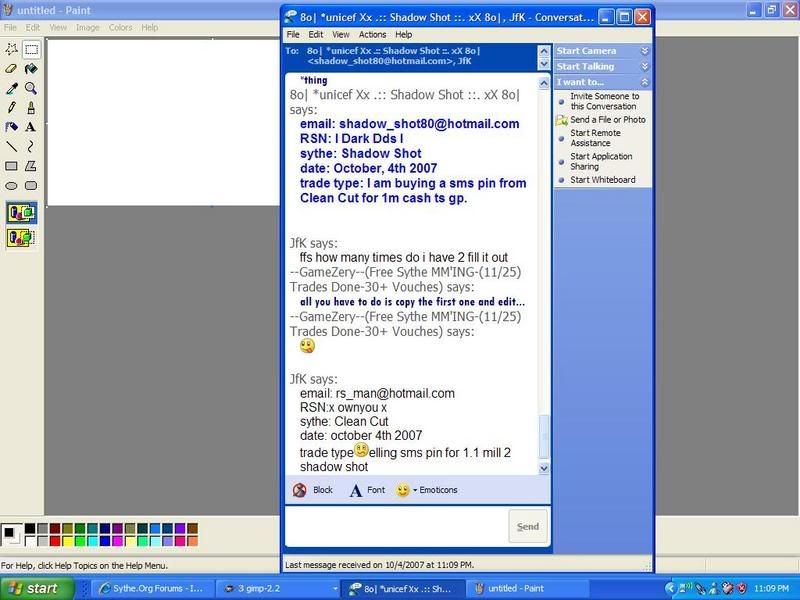Select the Rectangle shape tool
Viewport: 800px width, 600px height.
click(x=11, y=166)
